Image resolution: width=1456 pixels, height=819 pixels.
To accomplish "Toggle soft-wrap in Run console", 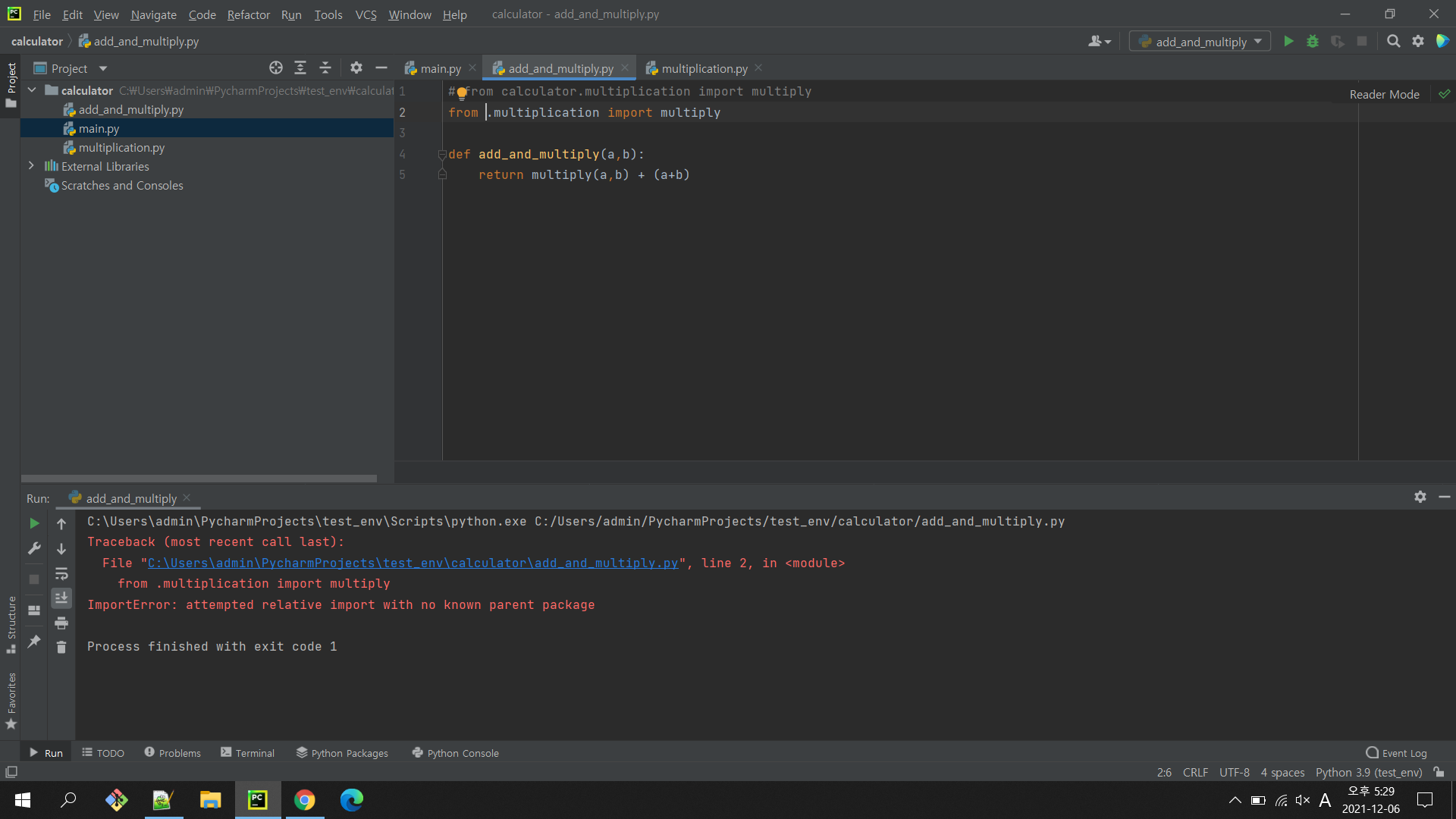I will click(61, 573).
